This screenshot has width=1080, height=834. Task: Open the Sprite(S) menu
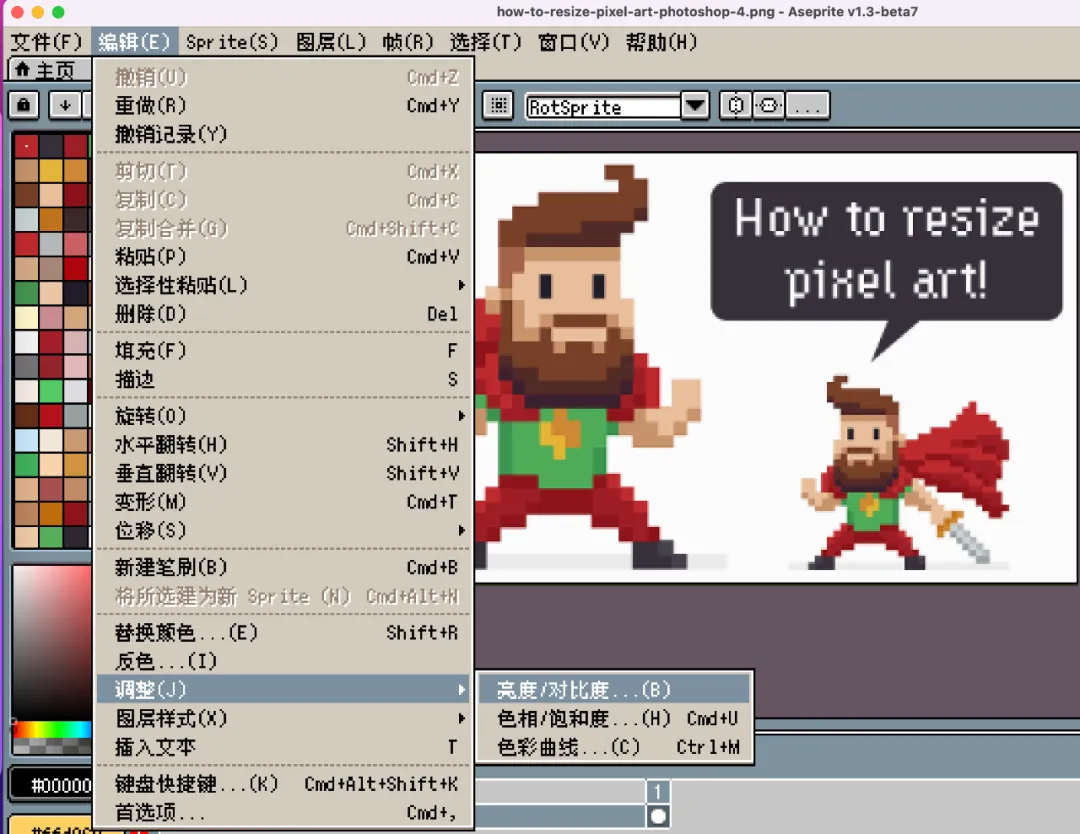tap(232, 42)
